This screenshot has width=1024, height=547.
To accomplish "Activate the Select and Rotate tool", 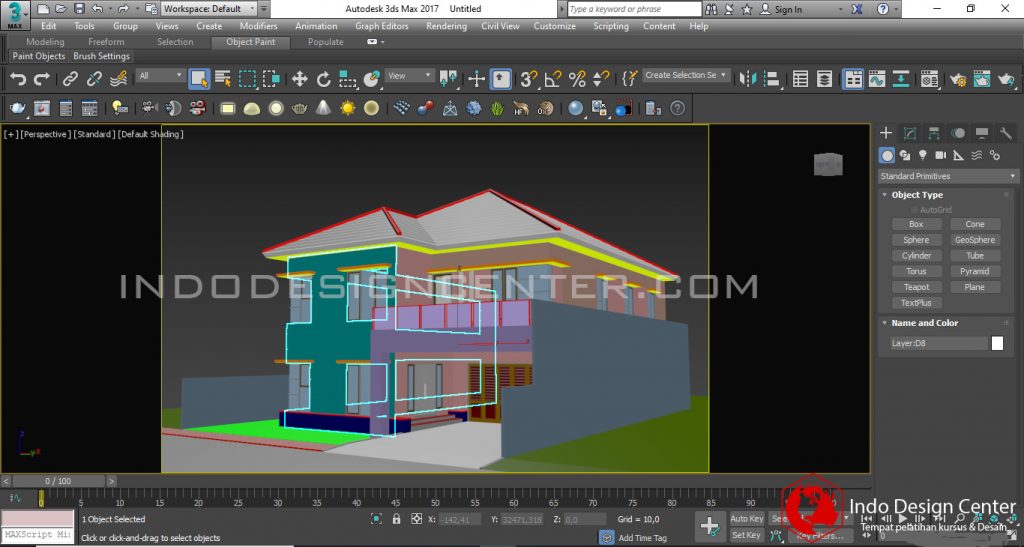I will pos(323,79).
